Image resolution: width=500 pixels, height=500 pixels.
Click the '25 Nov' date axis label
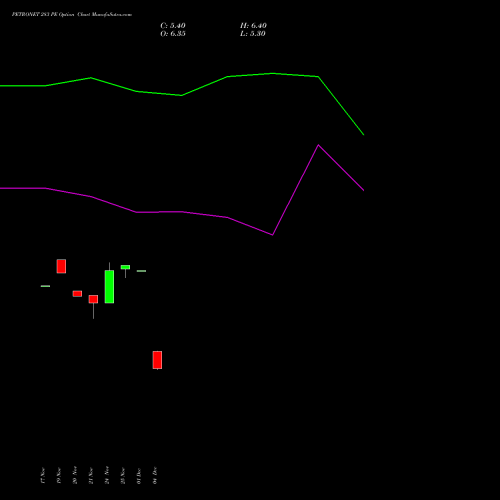click(x=123, y=475)
